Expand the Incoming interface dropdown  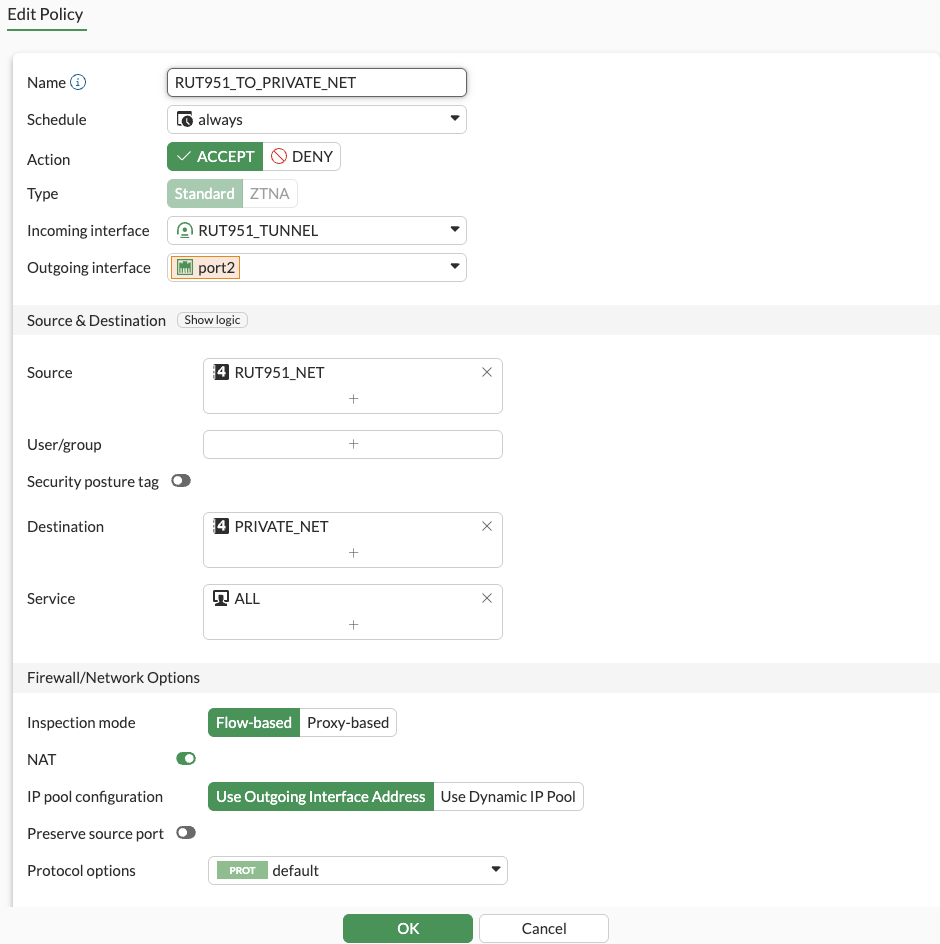tap(316, 231)
